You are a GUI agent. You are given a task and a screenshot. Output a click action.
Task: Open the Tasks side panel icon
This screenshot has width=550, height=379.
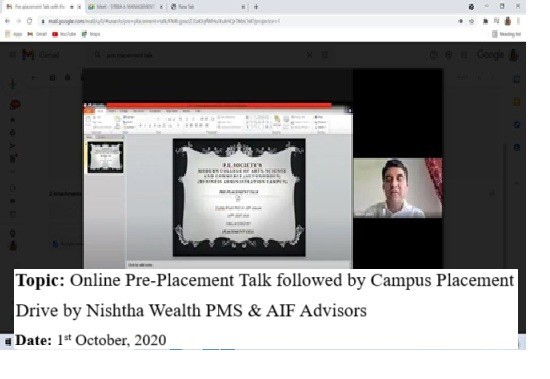[517, 125]
